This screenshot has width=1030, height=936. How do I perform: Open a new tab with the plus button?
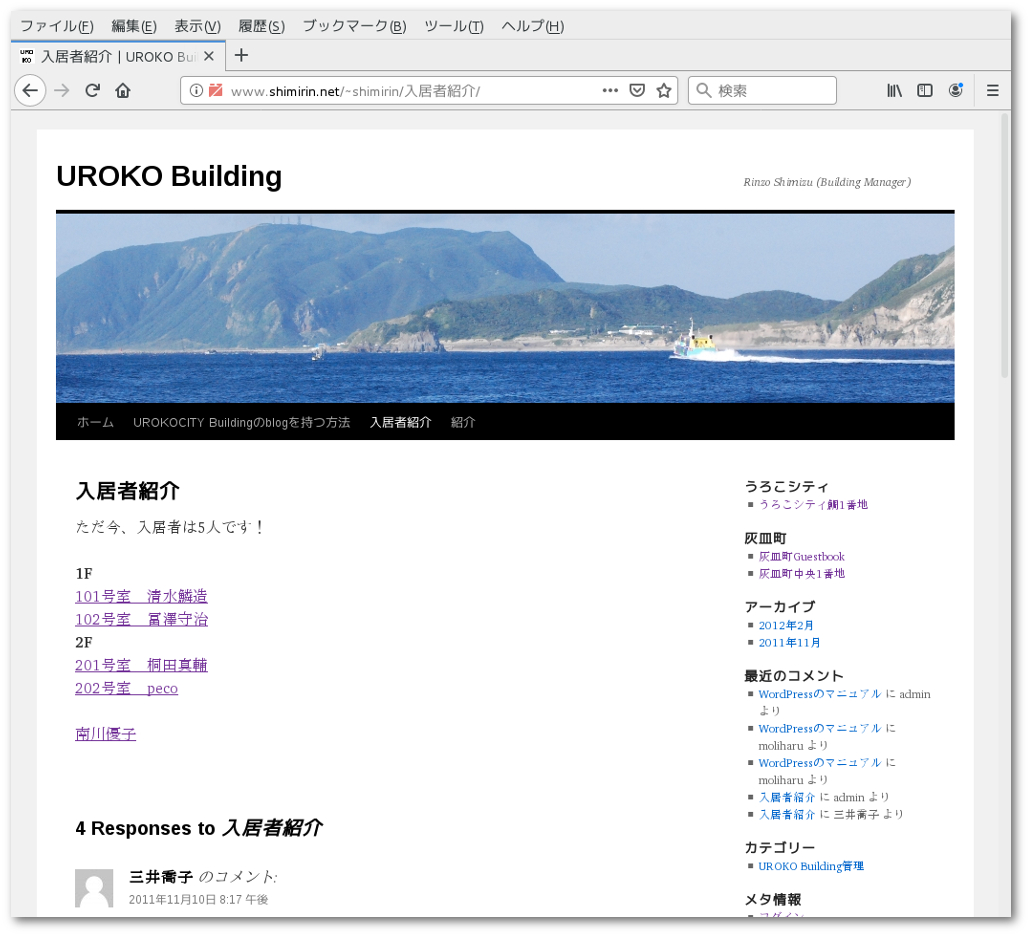pyautogui.click(x=241, y=56)
